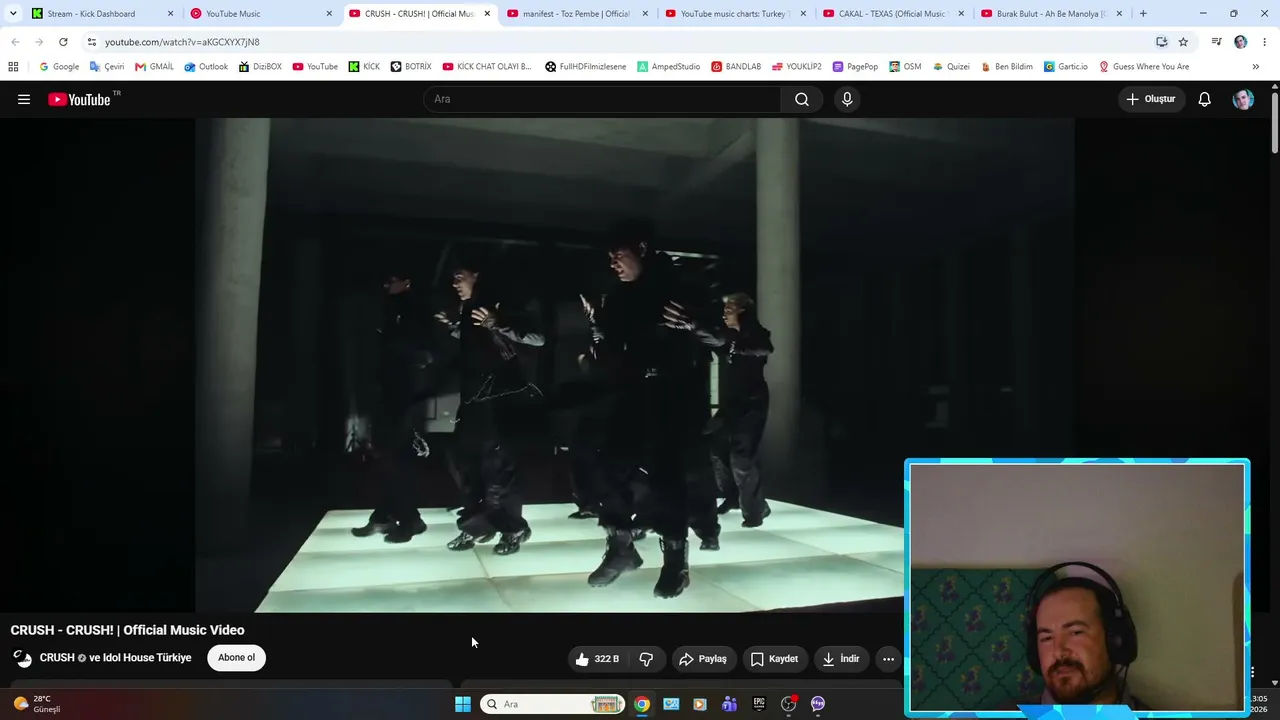The height and width of the screenshot is (720, 1280).
Task: Open media controls in Chrome toolbar
Action: (x=1216, y=42)
